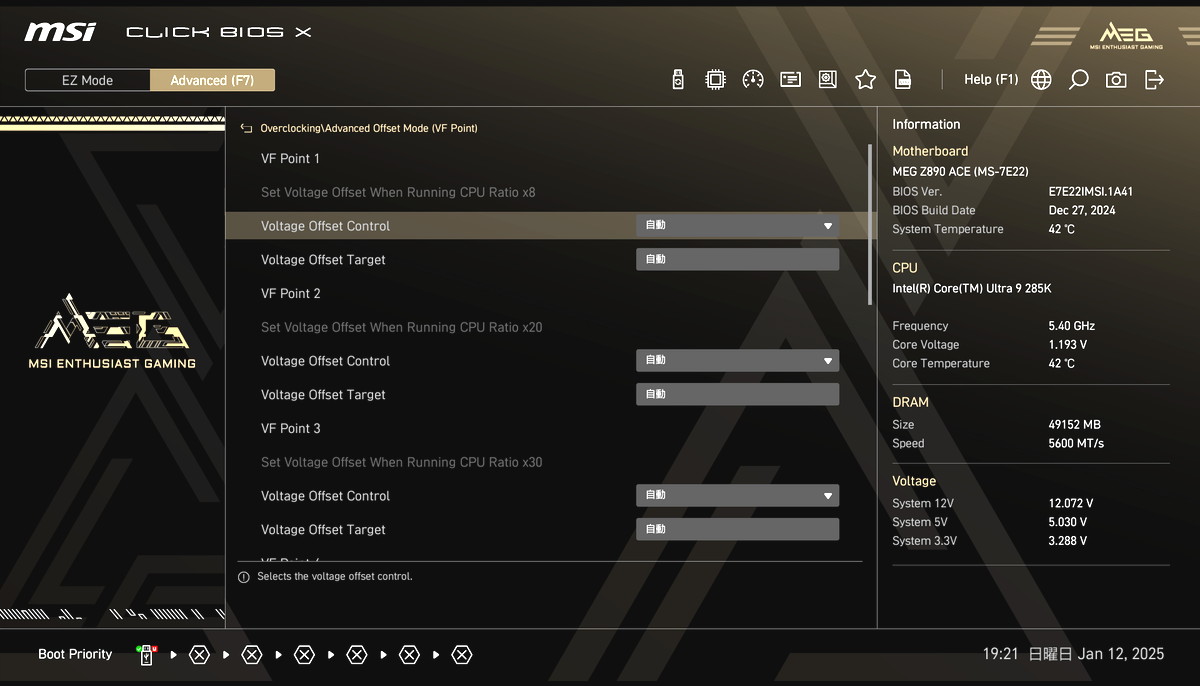The height and width of the screenshot is (686, 1200).
Task: Click 'Set Voltage Offset When Running CPU Ratio x20'
Action: click(x=402, y=327)
